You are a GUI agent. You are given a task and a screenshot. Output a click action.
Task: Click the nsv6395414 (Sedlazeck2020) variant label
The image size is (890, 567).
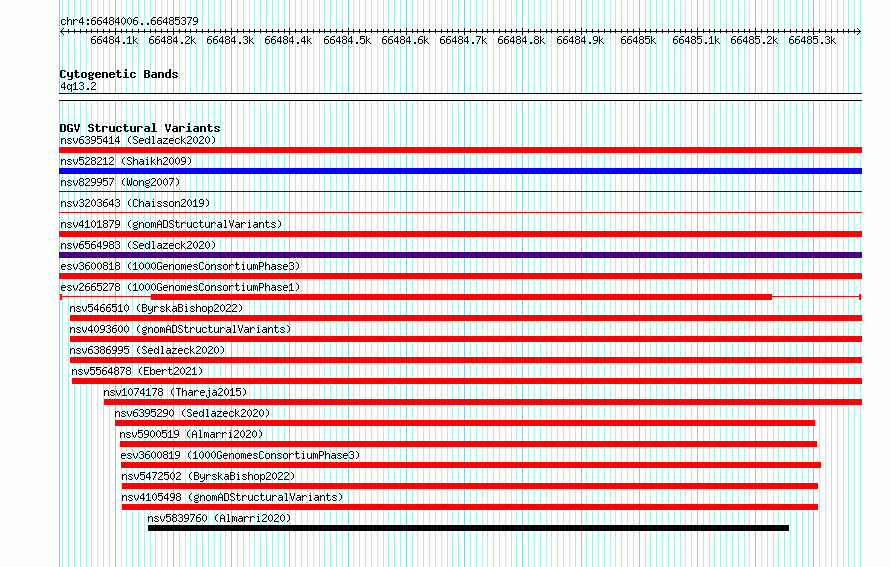click(138, 140)
